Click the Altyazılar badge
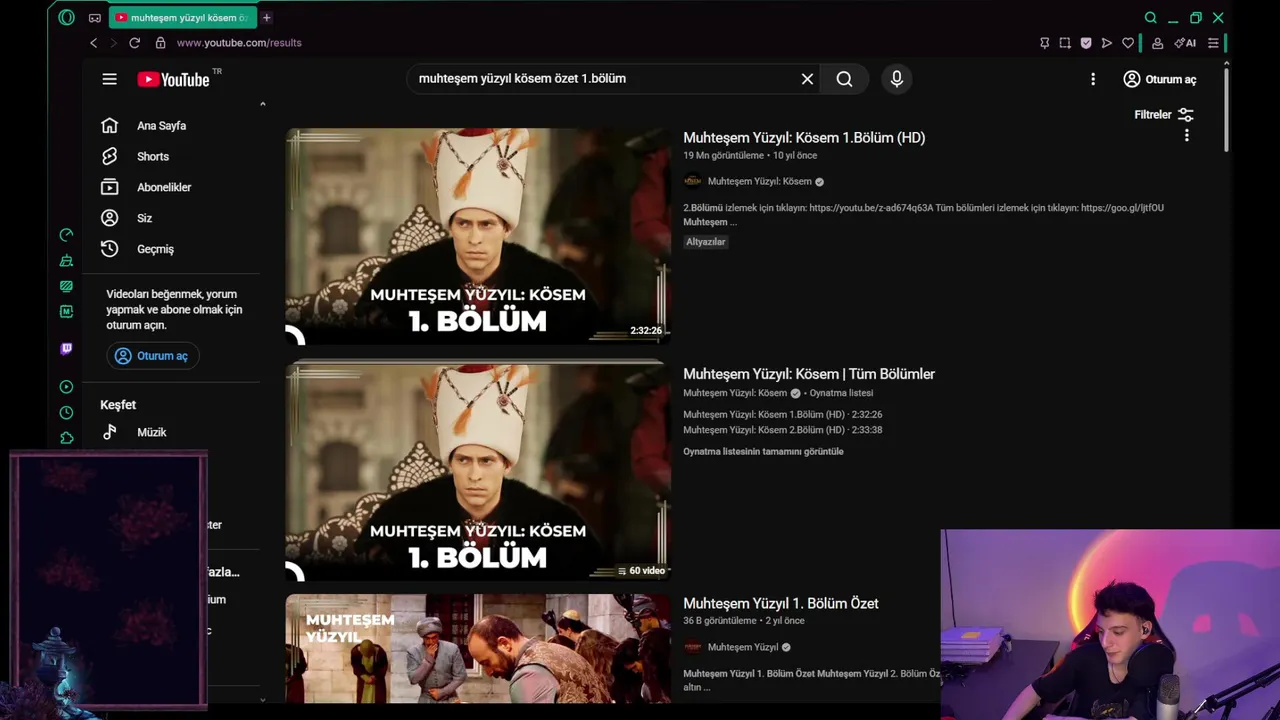This screenshot has width=1280, height=720. click(x=706, y=242)
